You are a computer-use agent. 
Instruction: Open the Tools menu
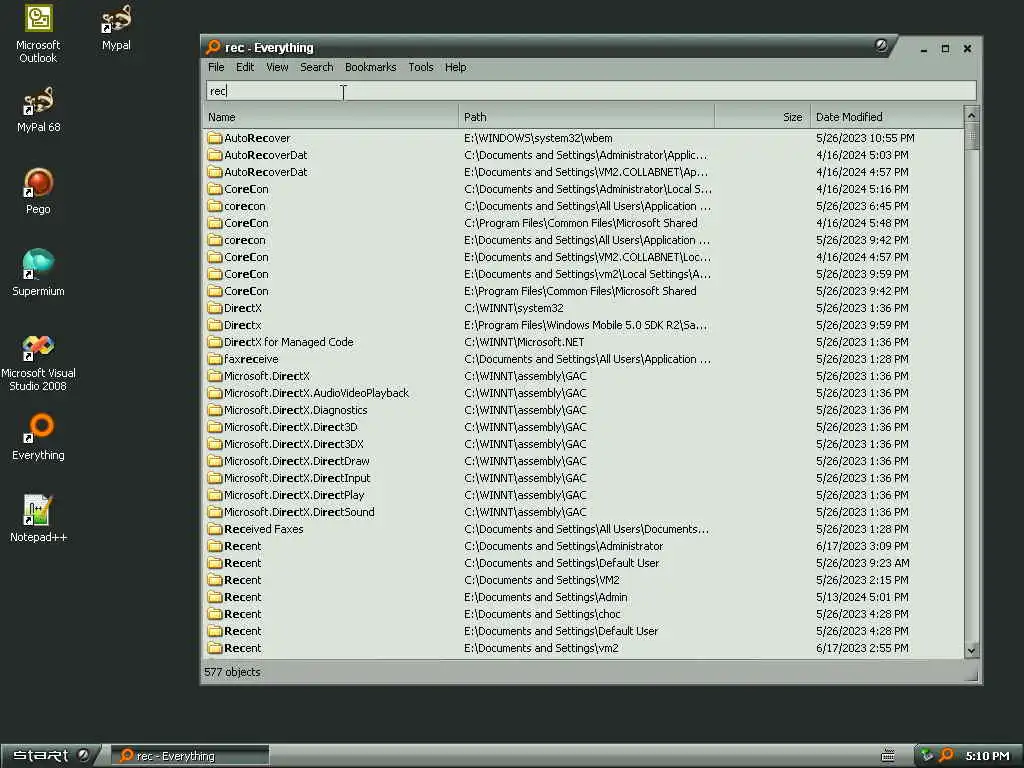click(x=421, y=67)
